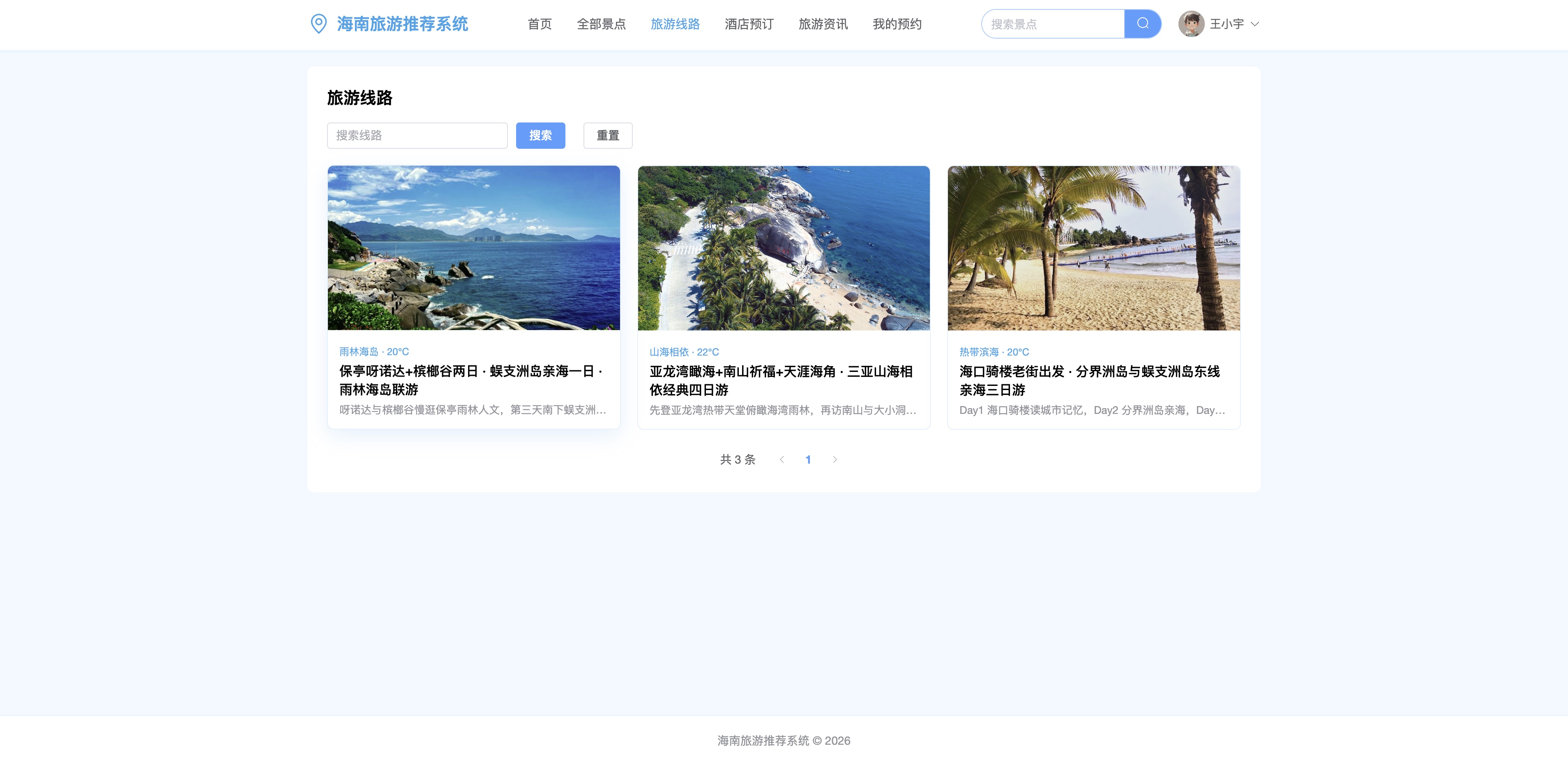Open route title 亚龙湾瞰海+南山祈福+天涯海角
The width and height of the screenshot is (1568, 762).
point(782,381)
